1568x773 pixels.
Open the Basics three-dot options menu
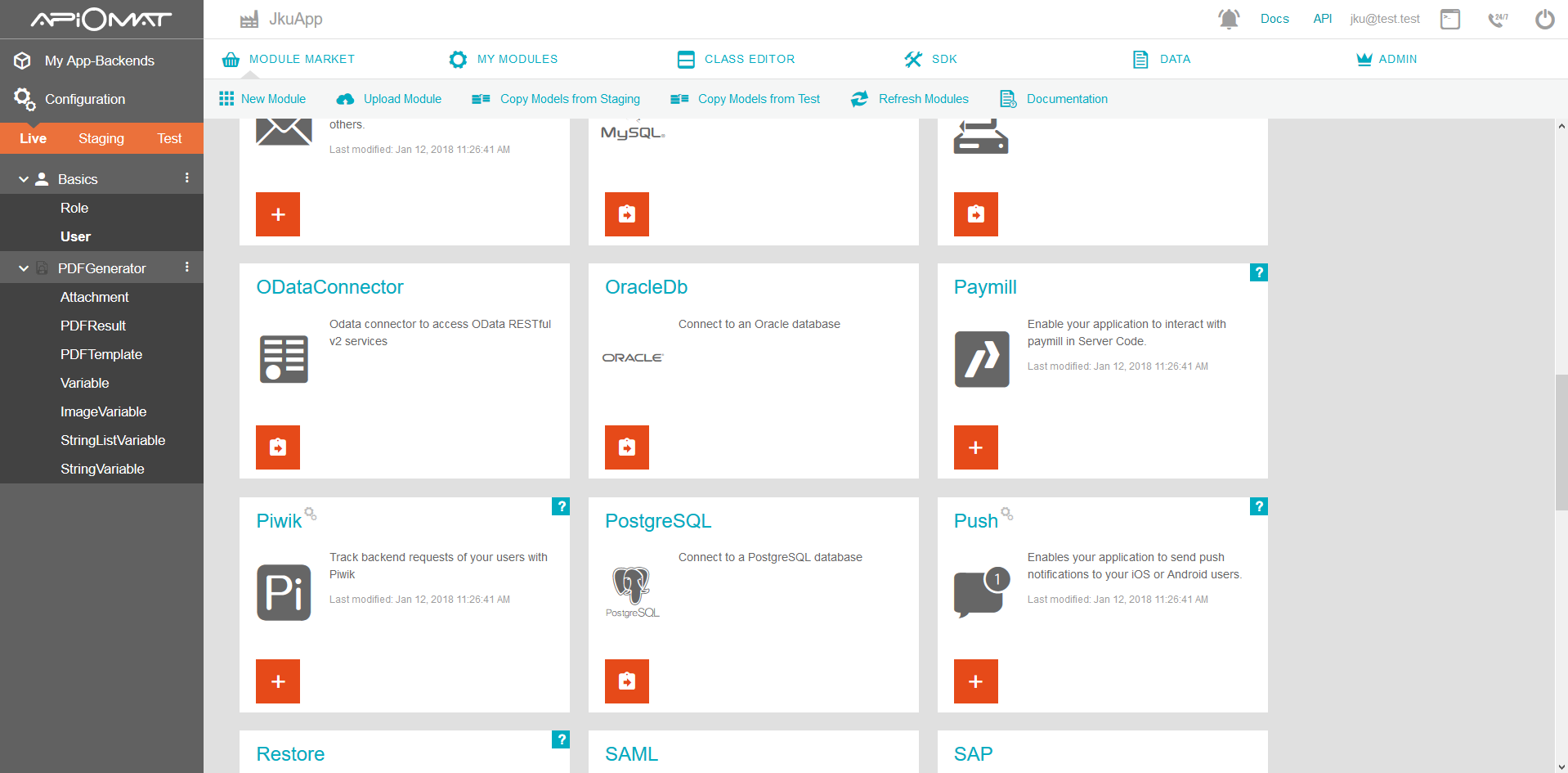click(x=187, y=178)
